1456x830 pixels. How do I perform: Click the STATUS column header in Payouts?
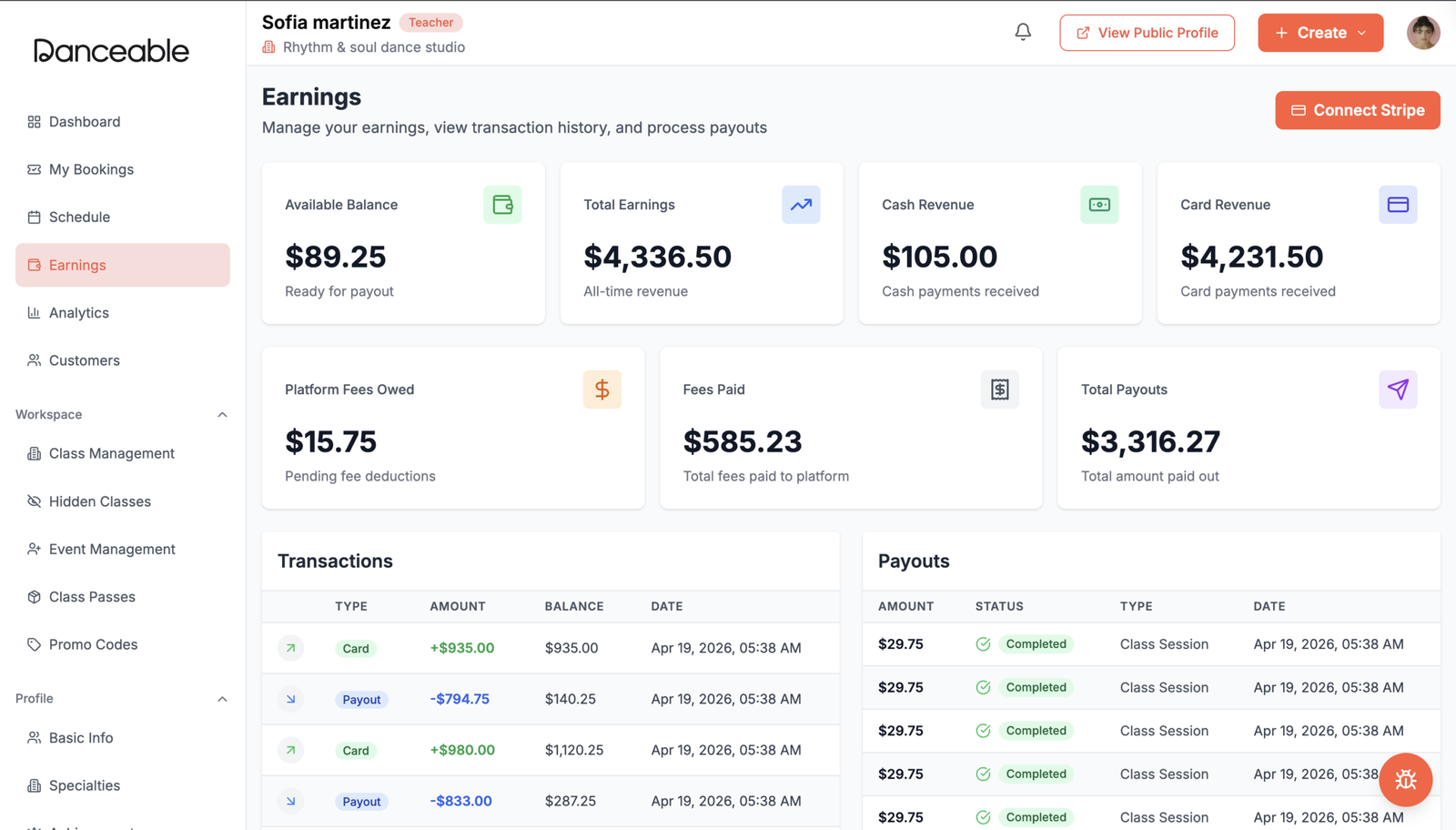(x=999, y=606)
